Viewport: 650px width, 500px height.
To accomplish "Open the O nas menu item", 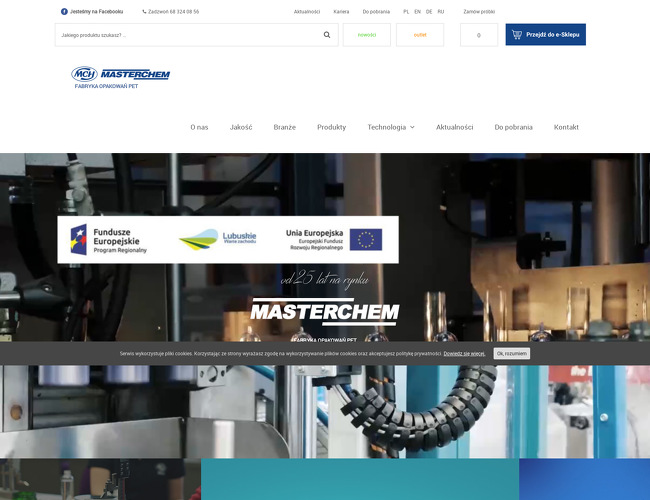I will coord(199,127).
